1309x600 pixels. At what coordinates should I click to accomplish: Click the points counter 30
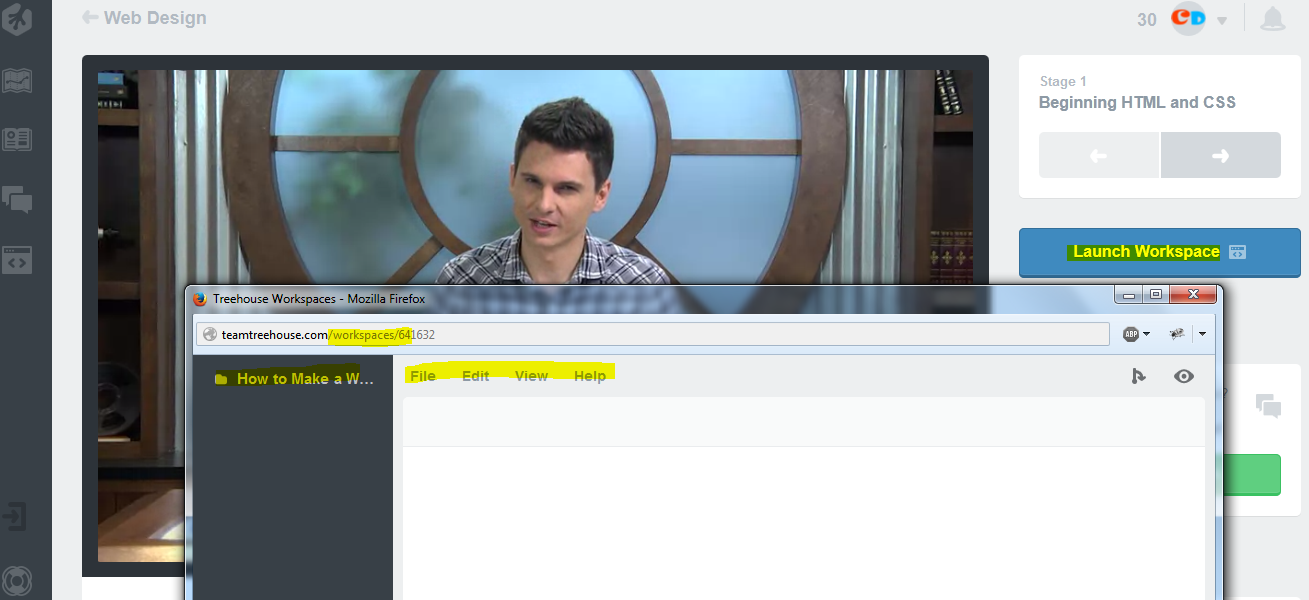coord(1147,20)
